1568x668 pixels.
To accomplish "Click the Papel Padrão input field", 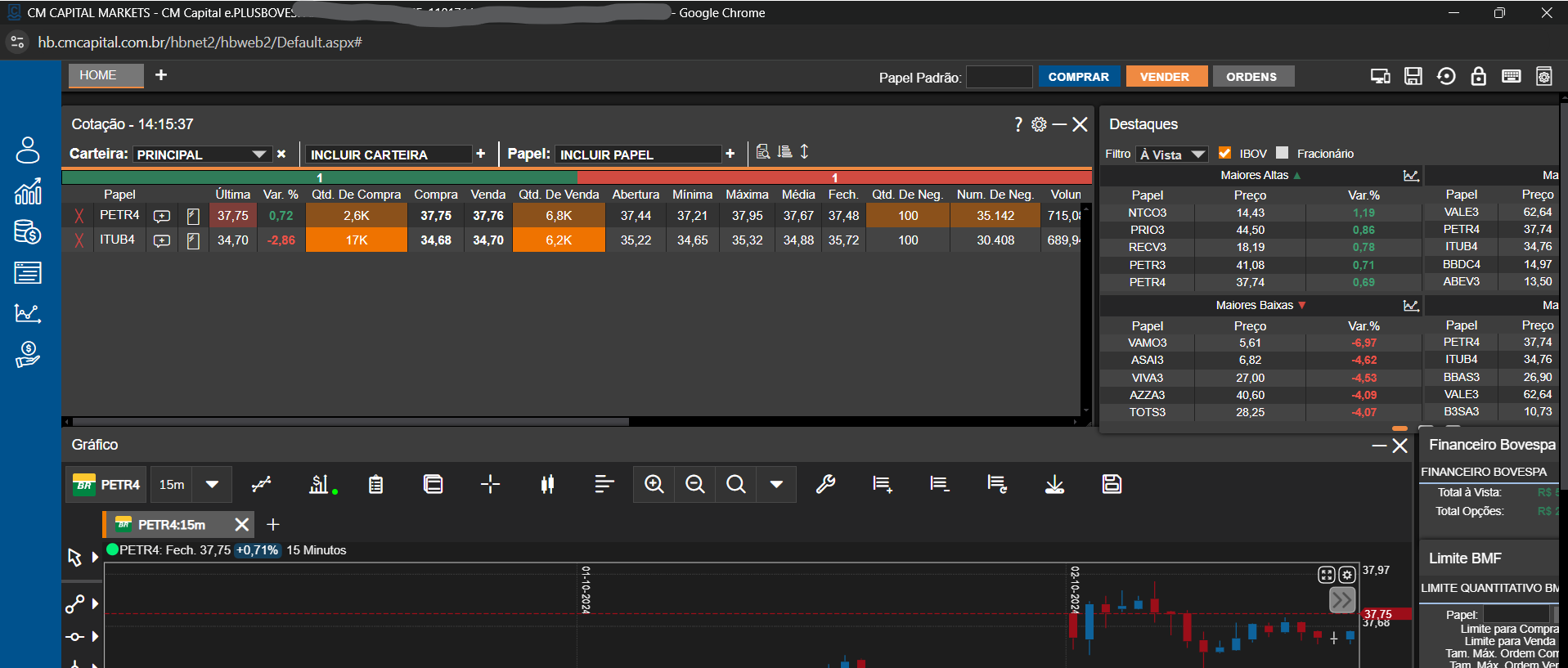I will coord(999,77).
